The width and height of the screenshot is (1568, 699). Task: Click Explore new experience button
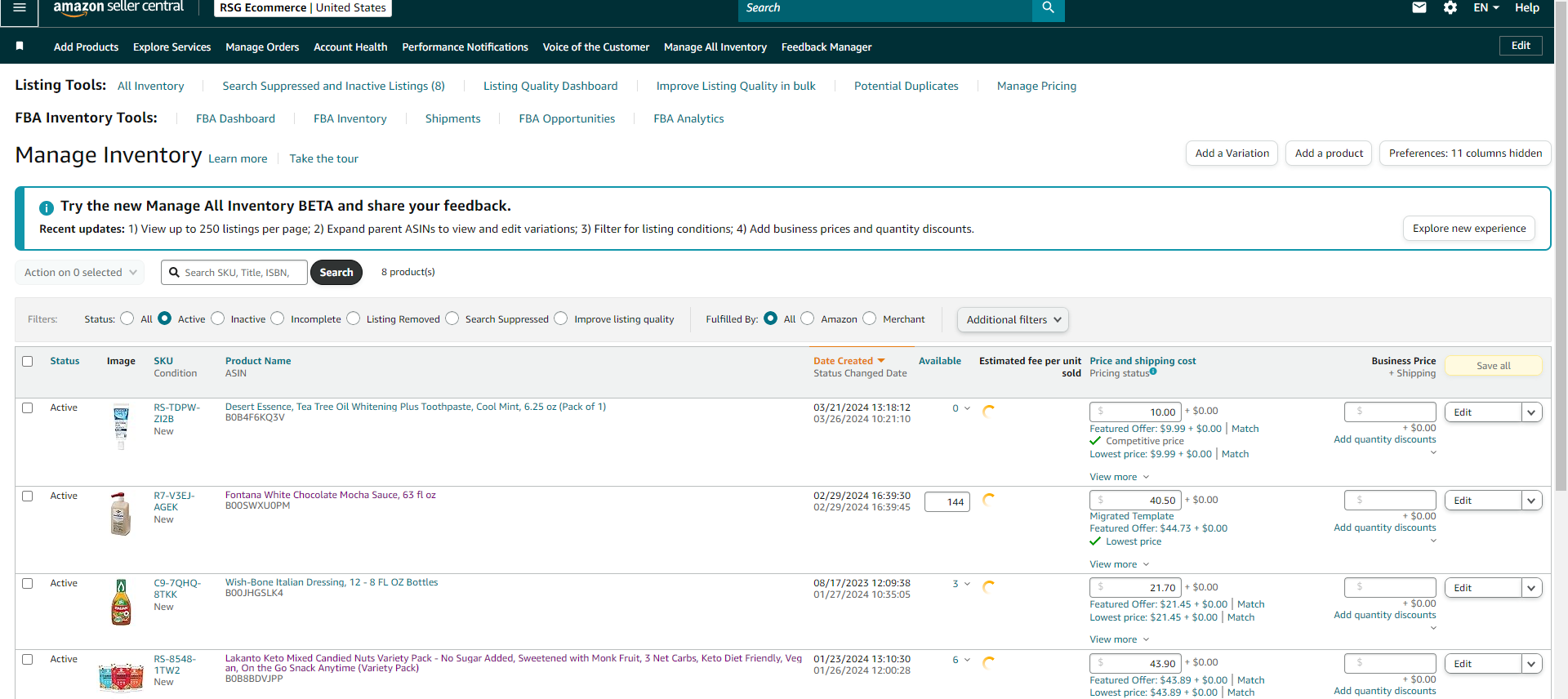coord(1469,229)
